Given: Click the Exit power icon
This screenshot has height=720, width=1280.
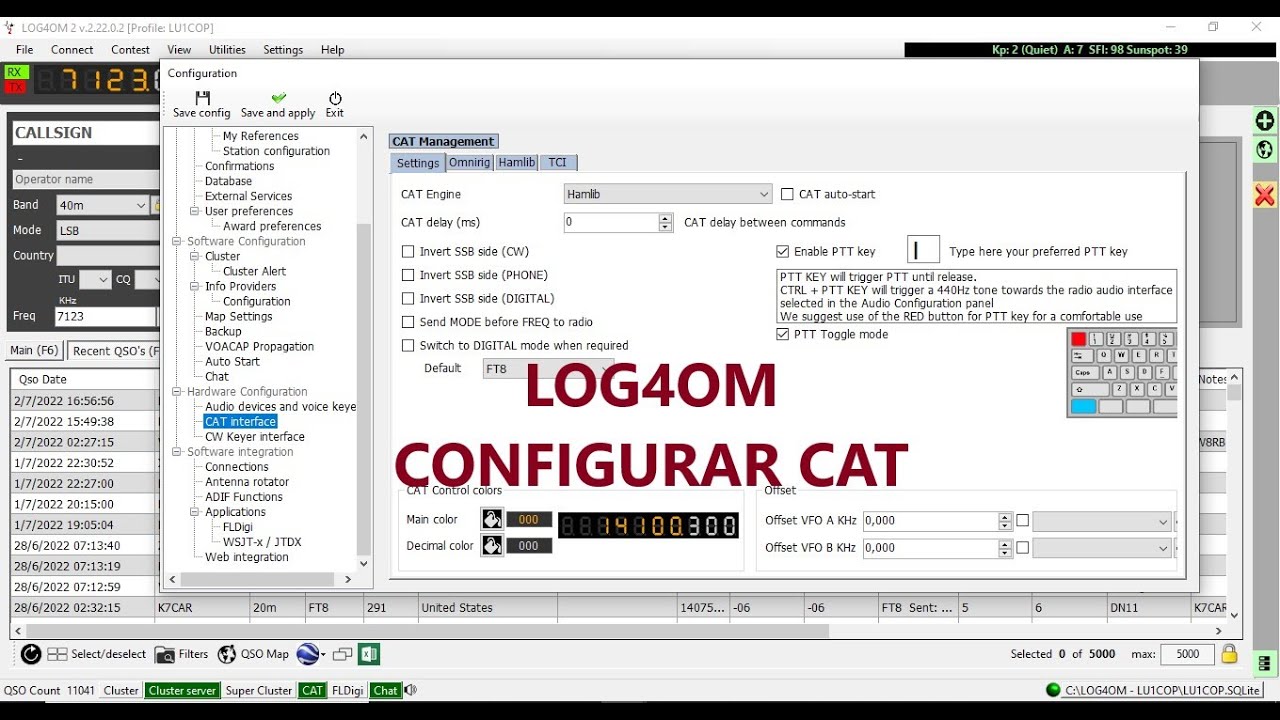Looking at the screenshot, I should pyautogui.click(x=335, y=98).
